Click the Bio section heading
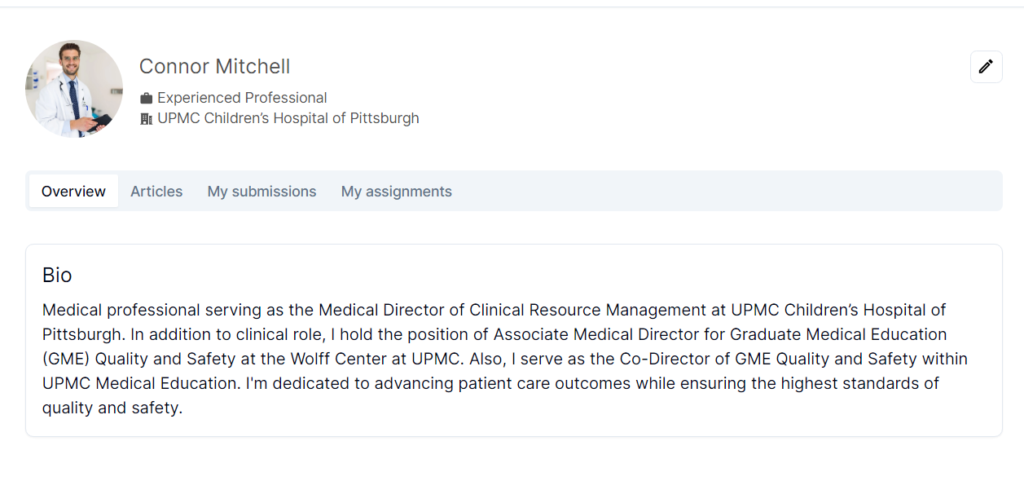Viewport: 1024px width, 481px height. pos(57,276)
